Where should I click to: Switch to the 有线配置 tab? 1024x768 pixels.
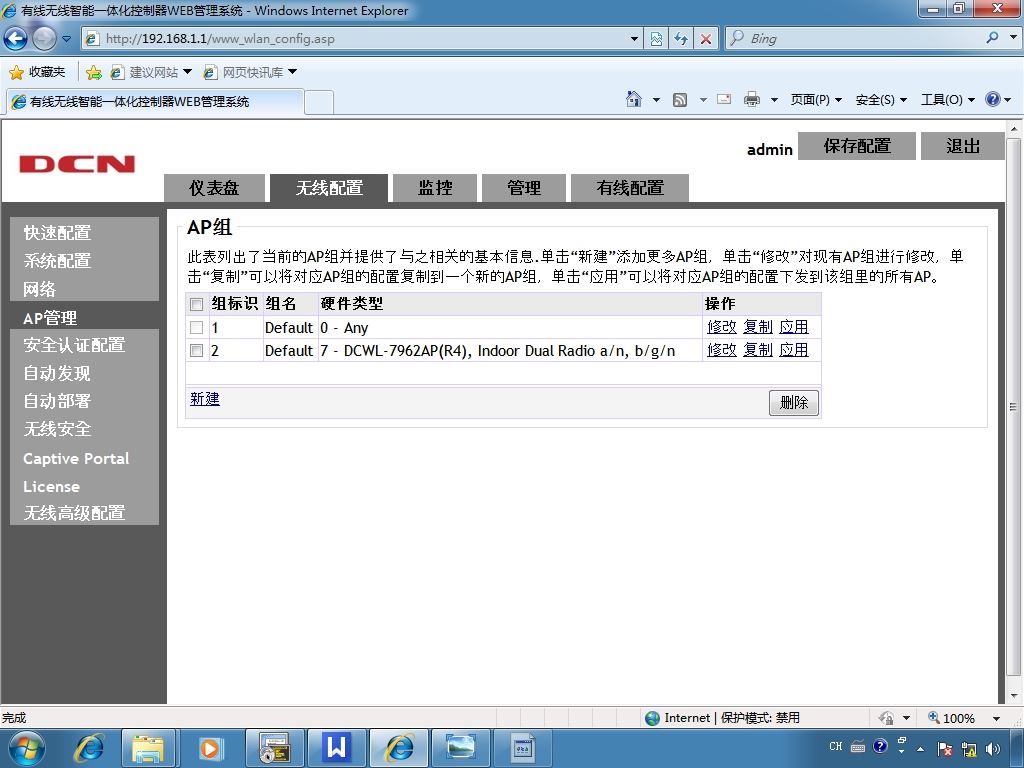coord(630,188)
